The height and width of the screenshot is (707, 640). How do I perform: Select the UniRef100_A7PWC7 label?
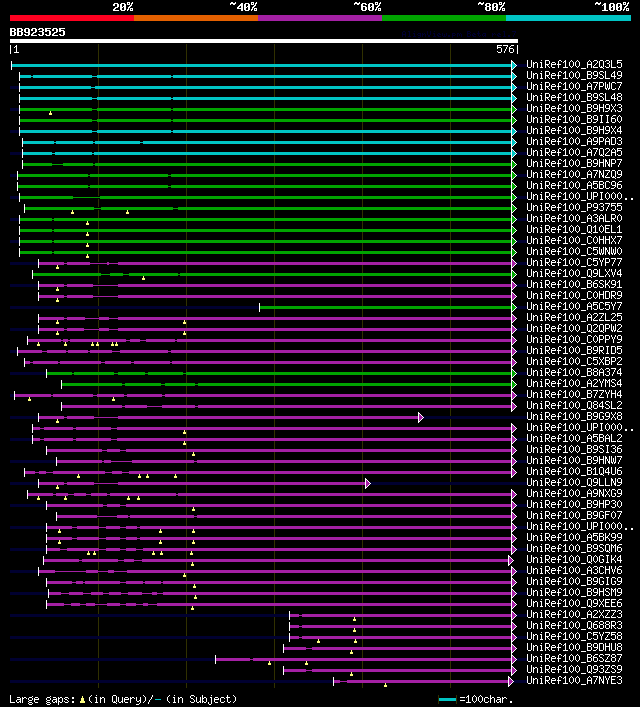tap(574, 87)
